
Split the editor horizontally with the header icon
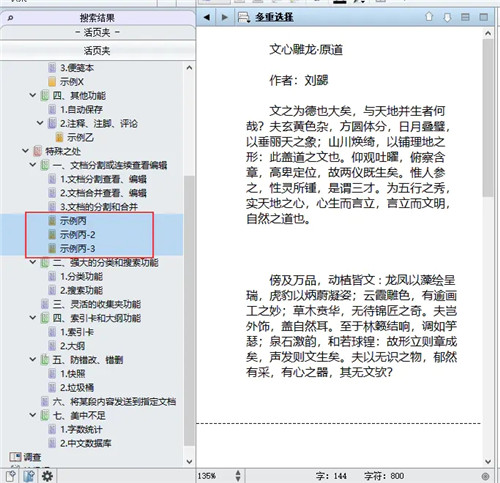(465, 17)
